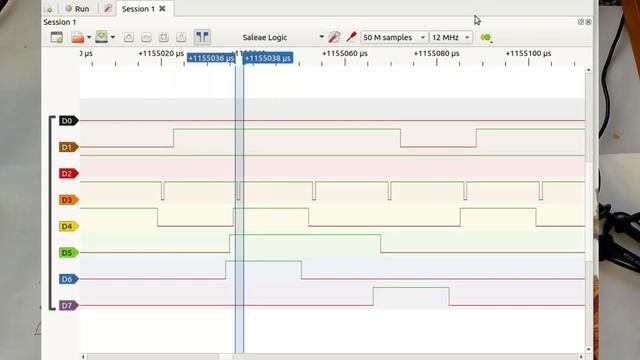Click the new view icon in the toolbar
Viewport: 640px width, 360px height.
click(57, 37)
